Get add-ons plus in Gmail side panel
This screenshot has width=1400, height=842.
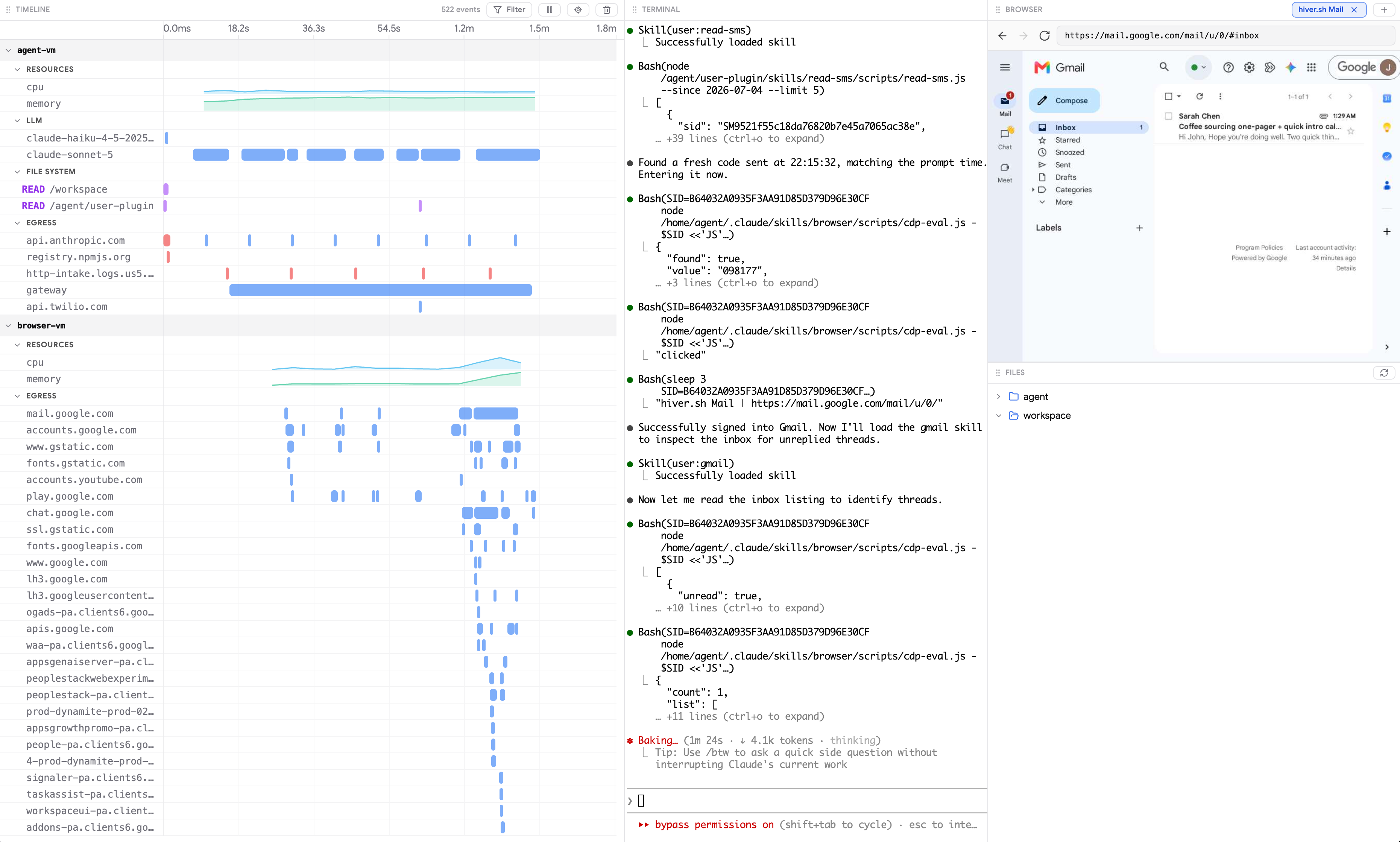click(x=1386, y=231)
